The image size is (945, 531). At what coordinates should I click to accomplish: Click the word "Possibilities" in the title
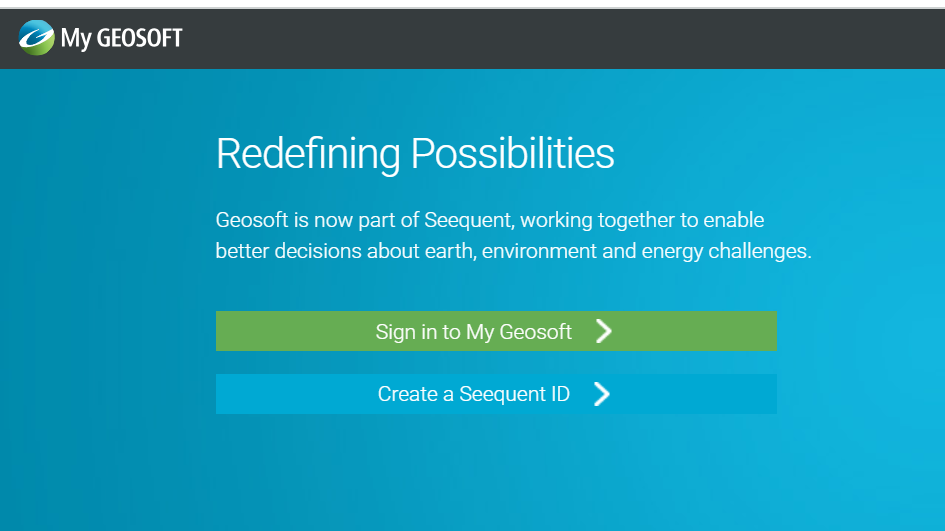[512, 154]
